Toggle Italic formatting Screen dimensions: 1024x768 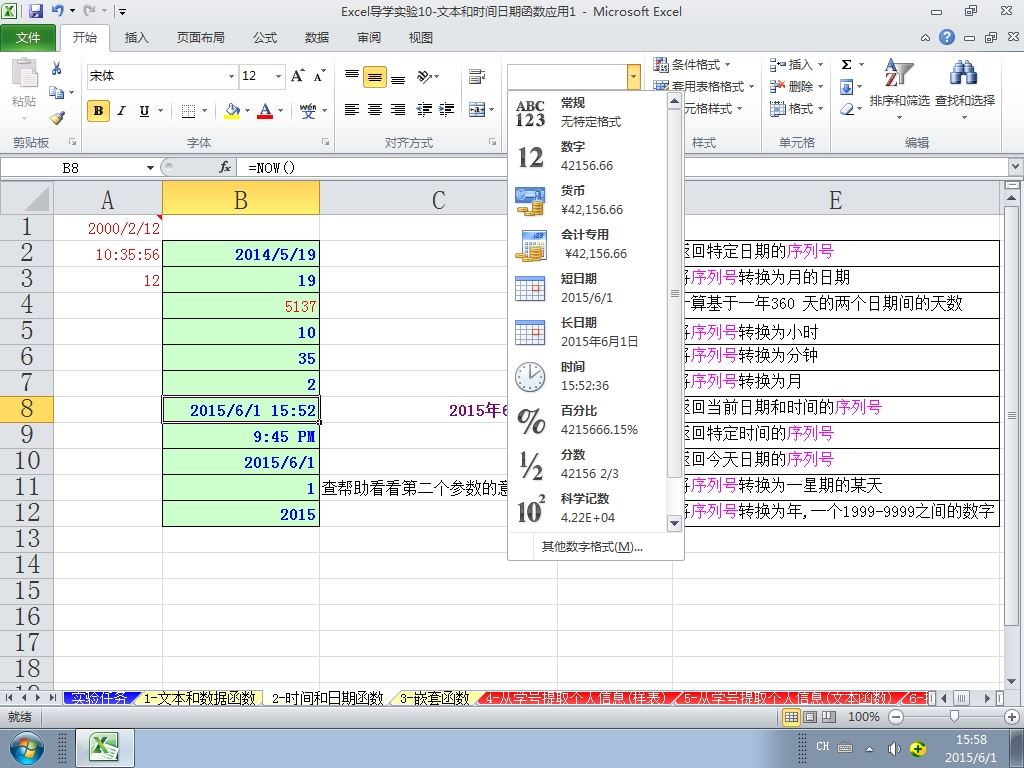121,110
